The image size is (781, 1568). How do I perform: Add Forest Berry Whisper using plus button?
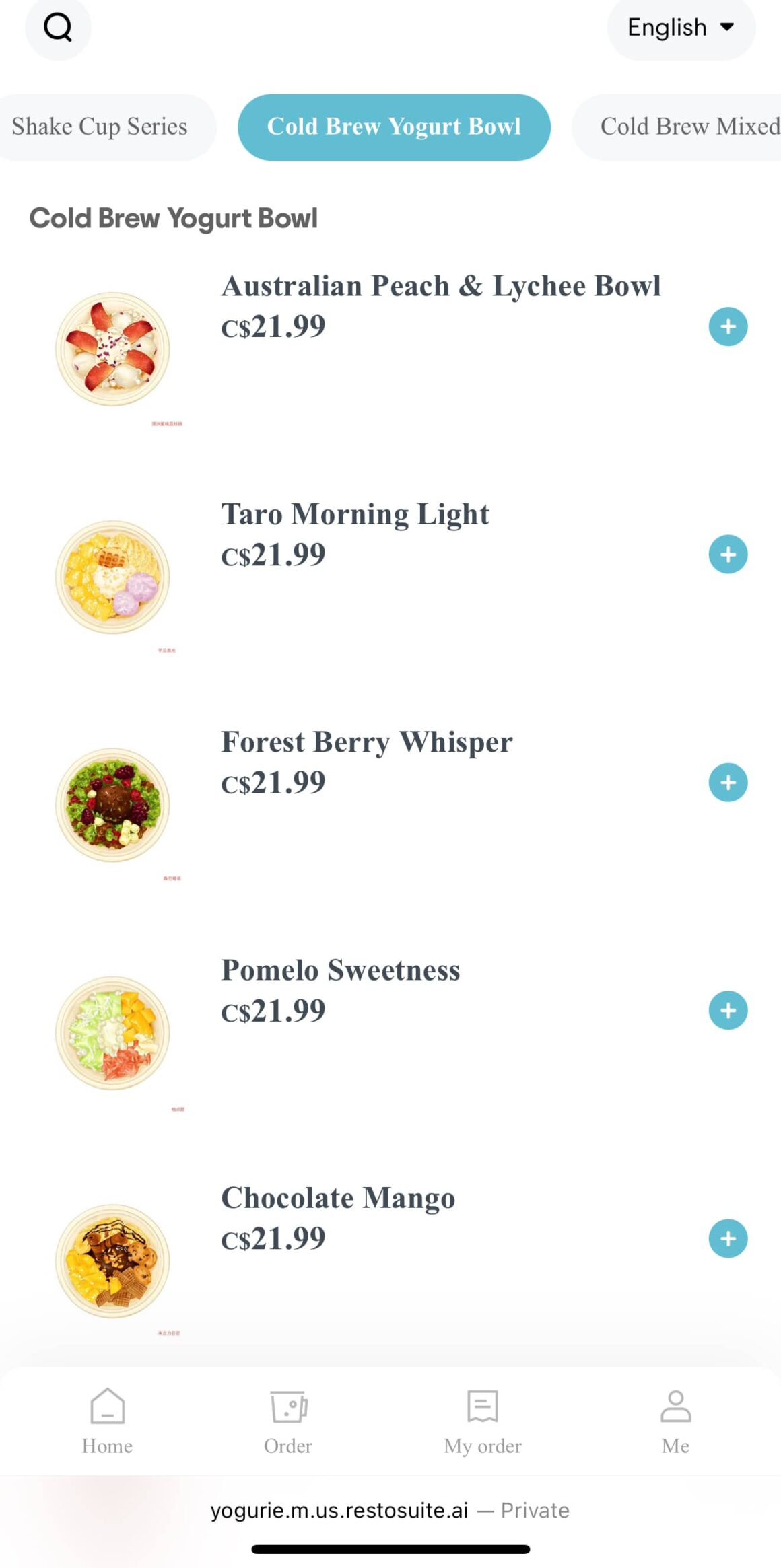click(x=728, y=783)
